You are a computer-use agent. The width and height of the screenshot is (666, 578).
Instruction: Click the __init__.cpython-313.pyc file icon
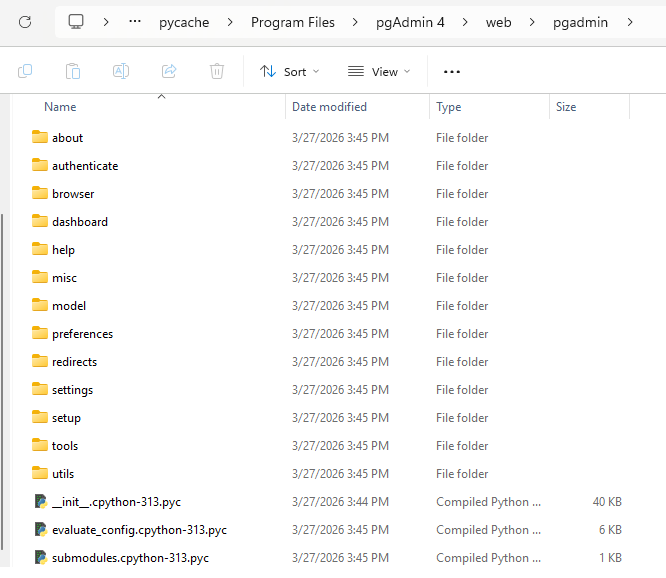click(41, 502)
